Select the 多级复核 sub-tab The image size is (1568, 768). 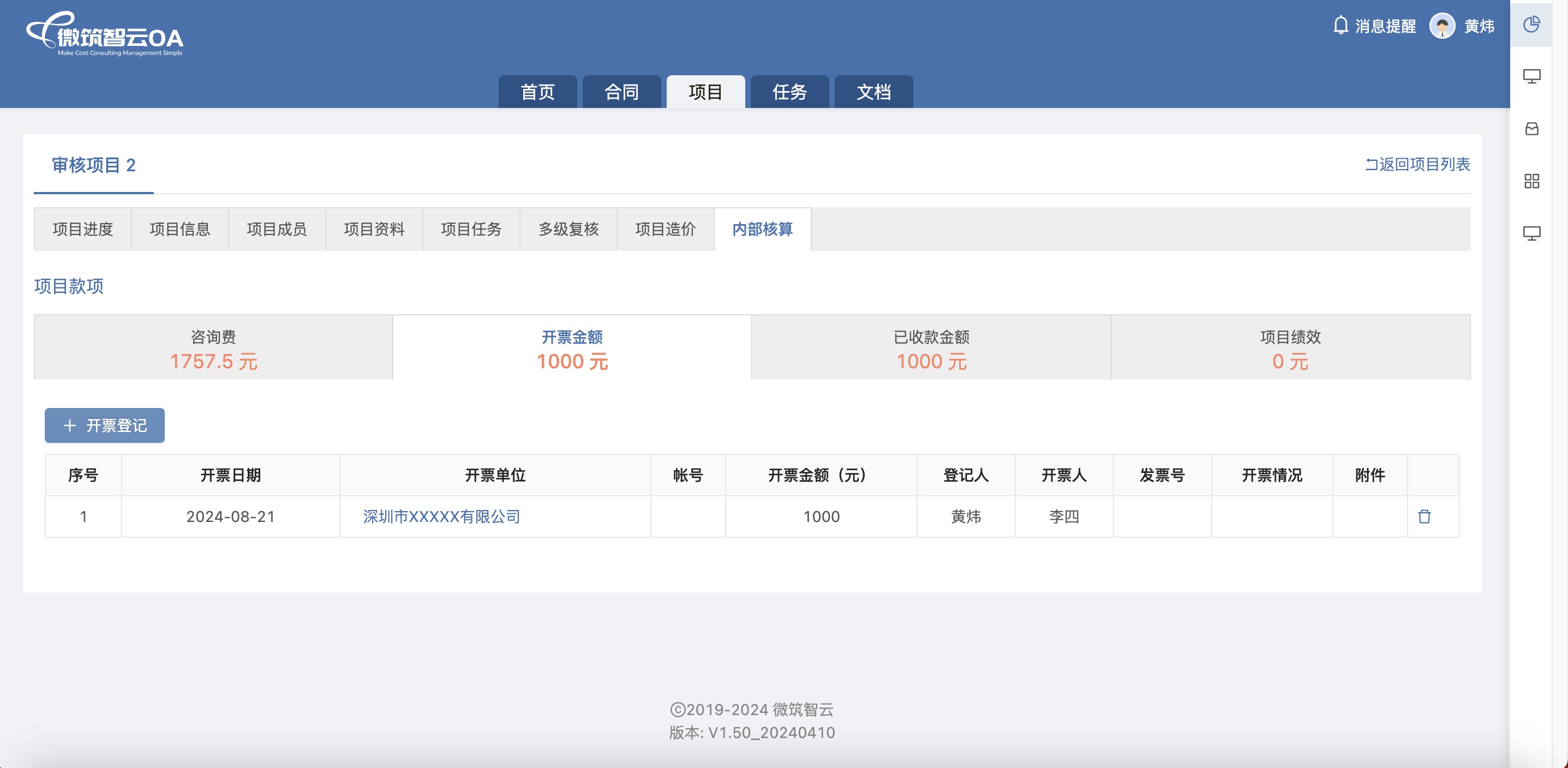[568, 230]
